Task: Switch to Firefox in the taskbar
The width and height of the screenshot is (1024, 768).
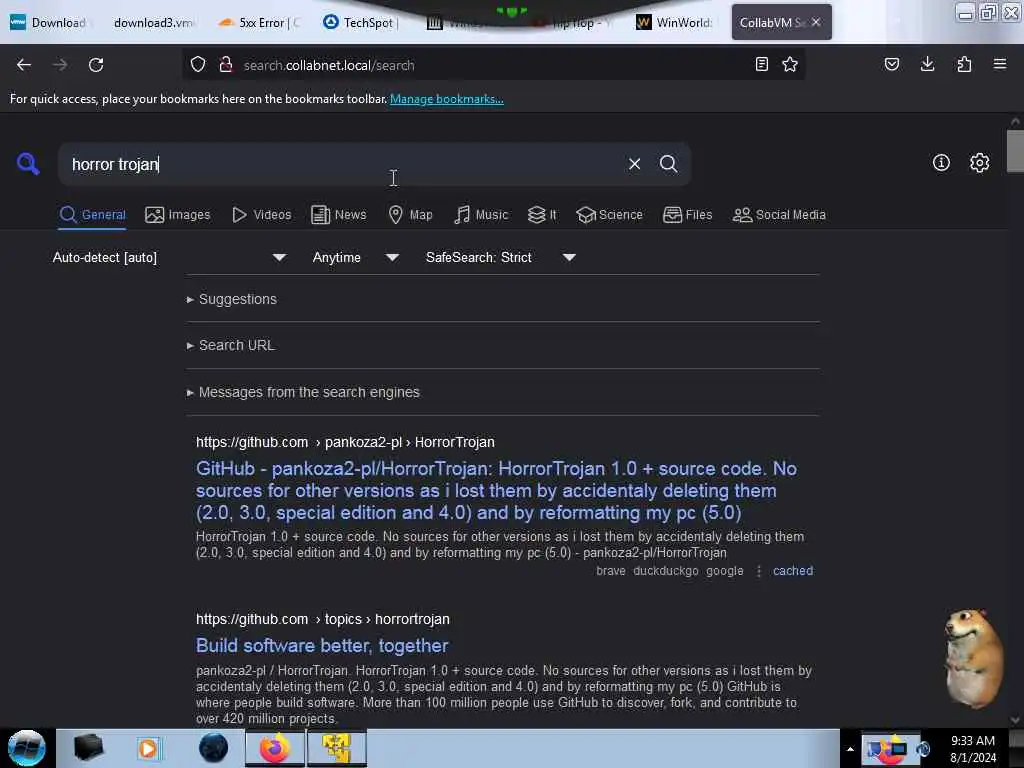Action: [275, 748]
